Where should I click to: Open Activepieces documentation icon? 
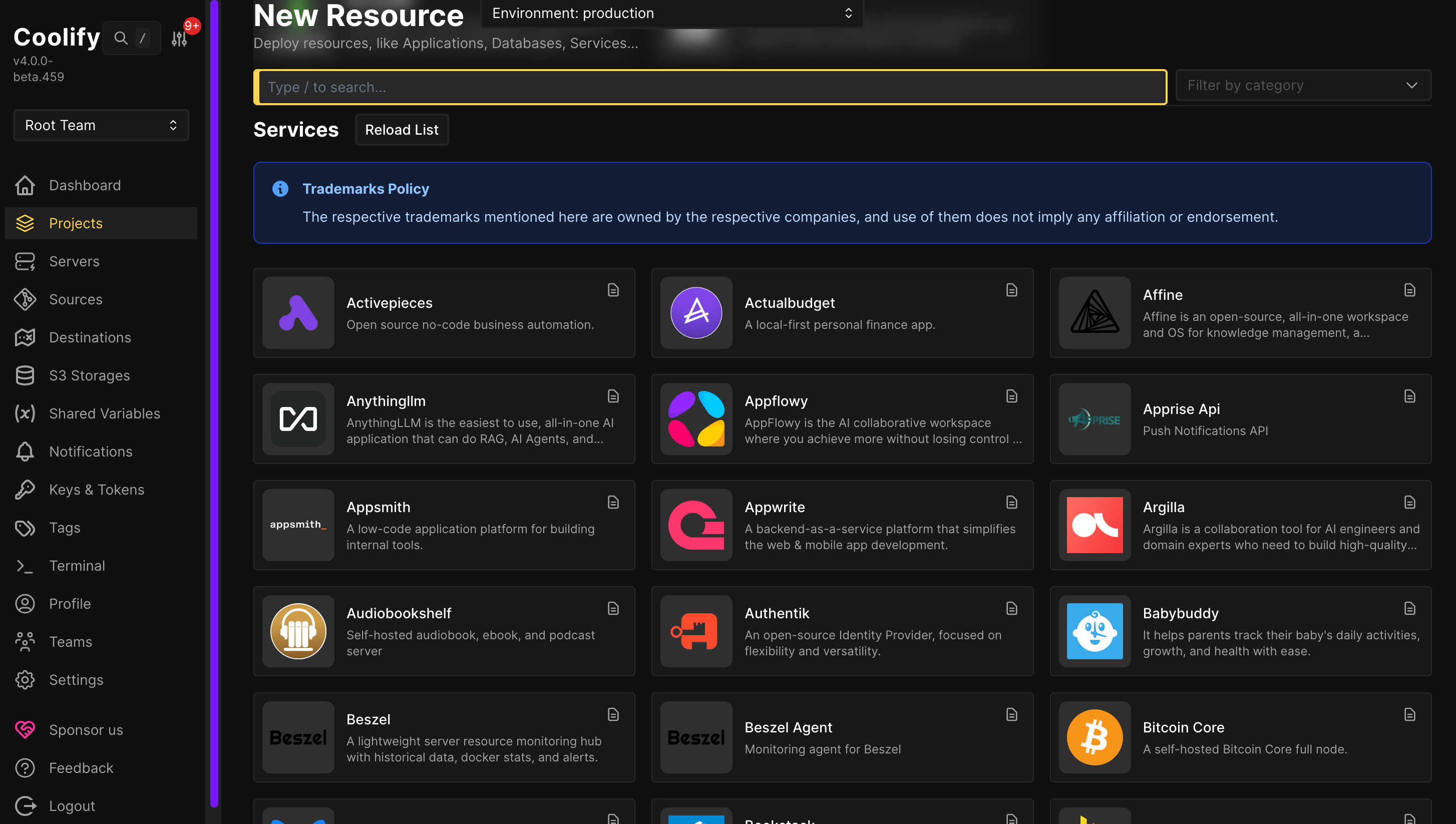click(613, 290)
